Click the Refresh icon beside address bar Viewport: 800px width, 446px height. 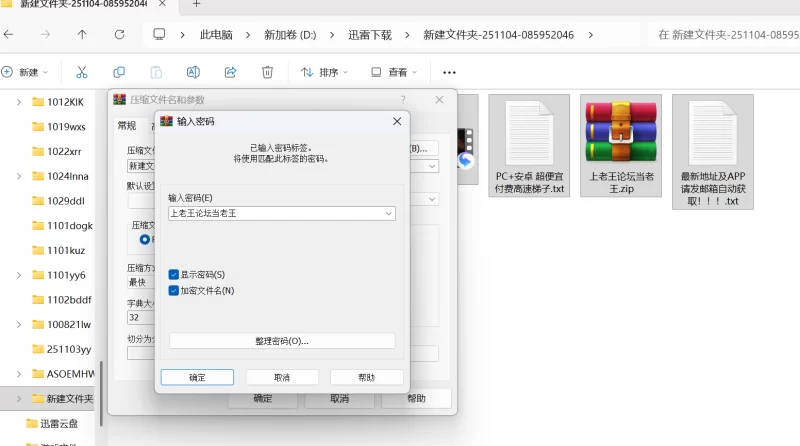click(x=119, y=34)
